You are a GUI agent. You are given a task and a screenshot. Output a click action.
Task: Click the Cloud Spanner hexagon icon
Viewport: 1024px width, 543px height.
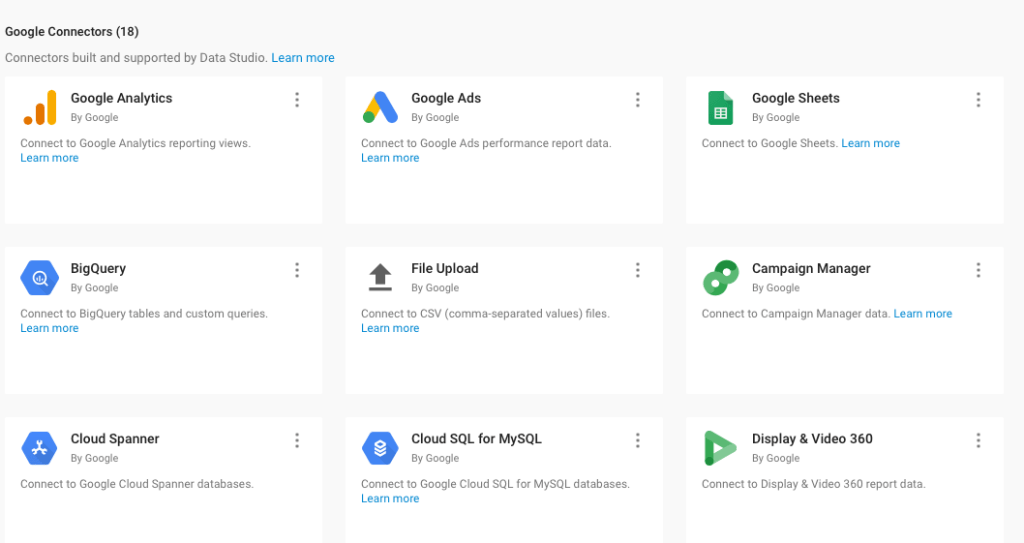pos(40,448)
